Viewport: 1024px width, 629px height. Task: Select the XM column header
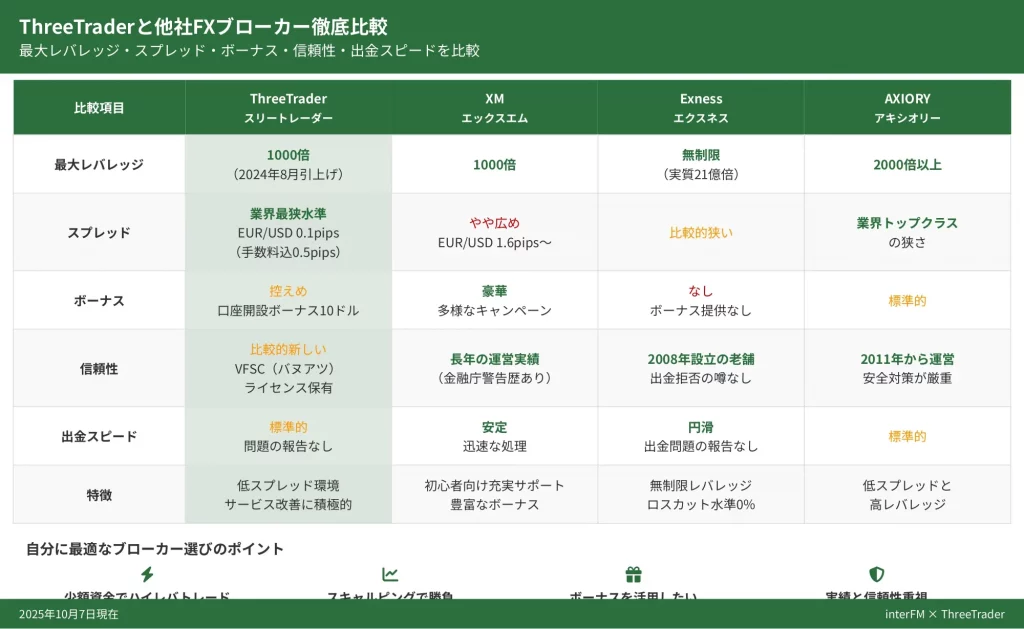494,108
